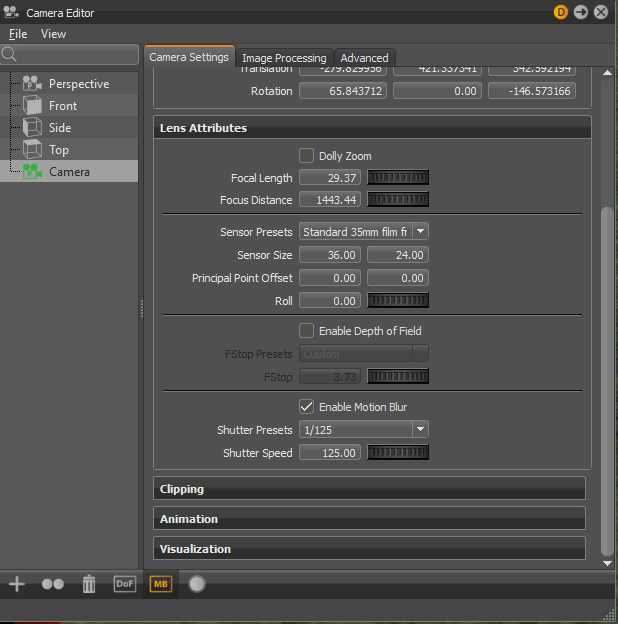
Task: Click the camera search input box
Action: (x=70, y=54)
